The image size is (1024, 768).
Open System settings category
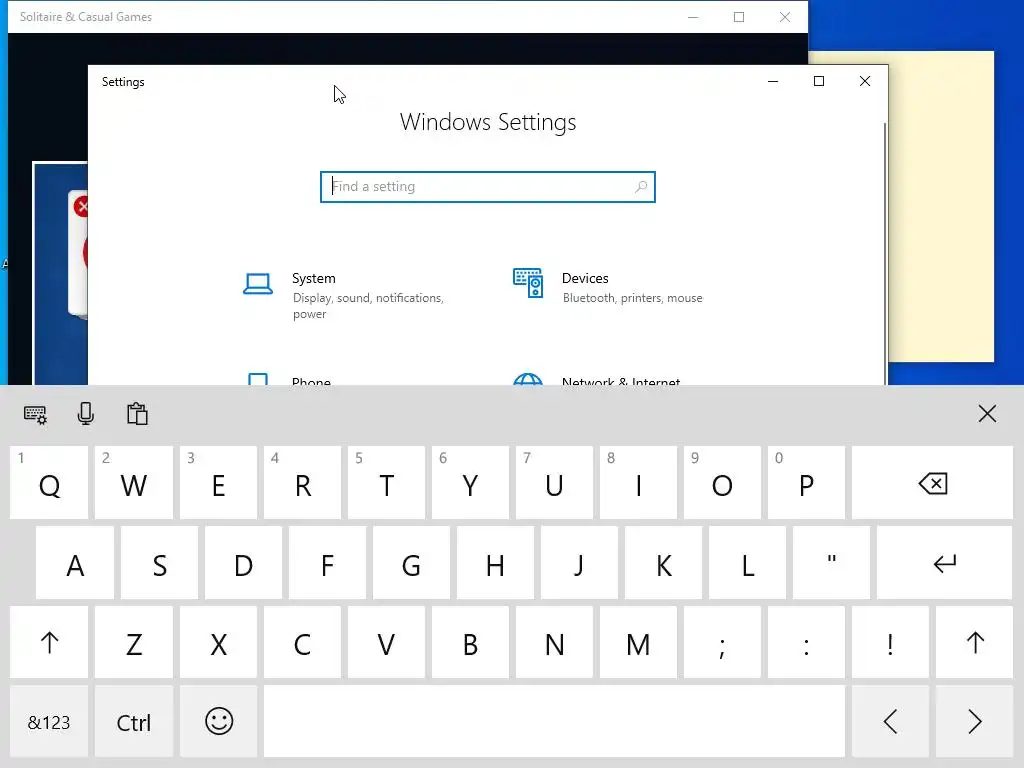click(346, 295)
